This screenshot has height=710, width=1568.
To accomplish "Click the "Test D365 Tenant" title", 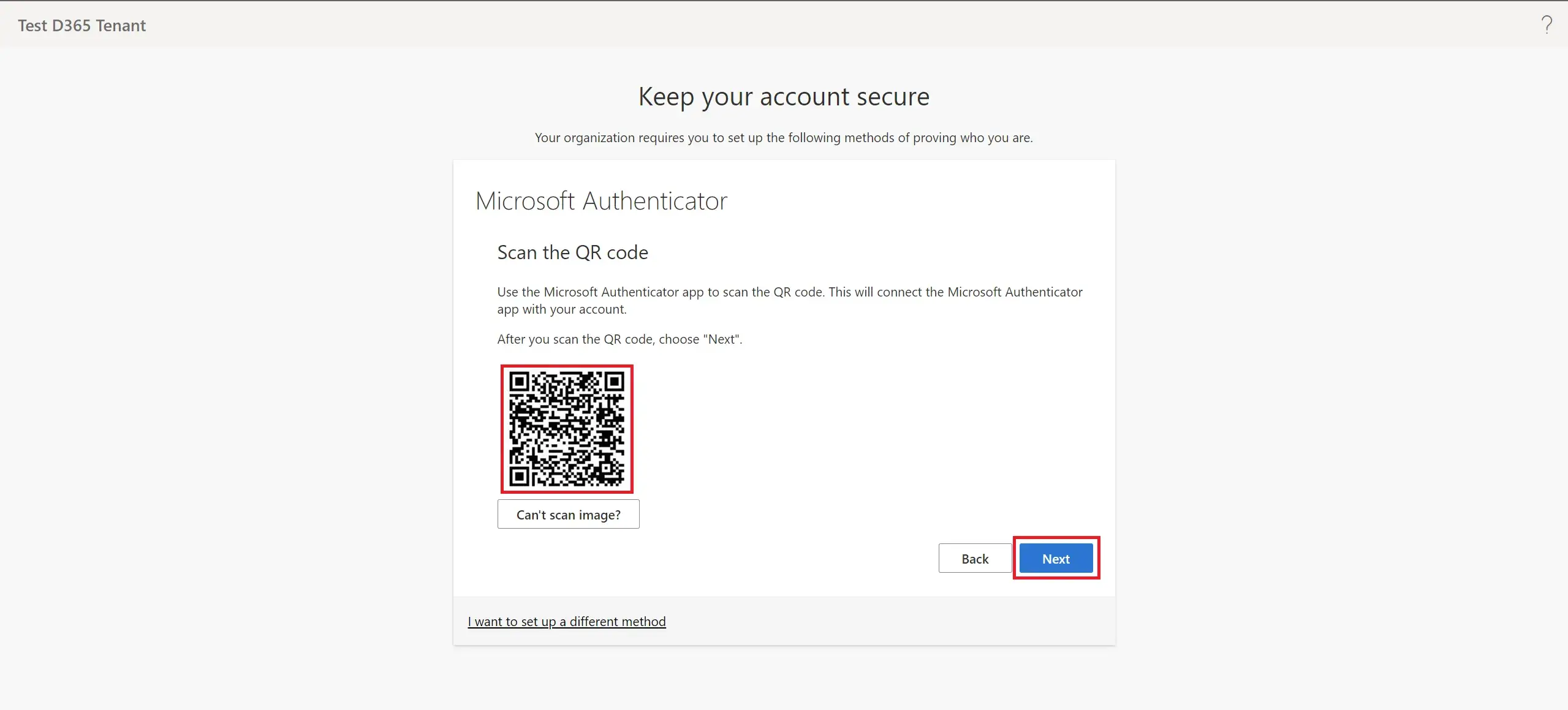I will click(81, 25).
